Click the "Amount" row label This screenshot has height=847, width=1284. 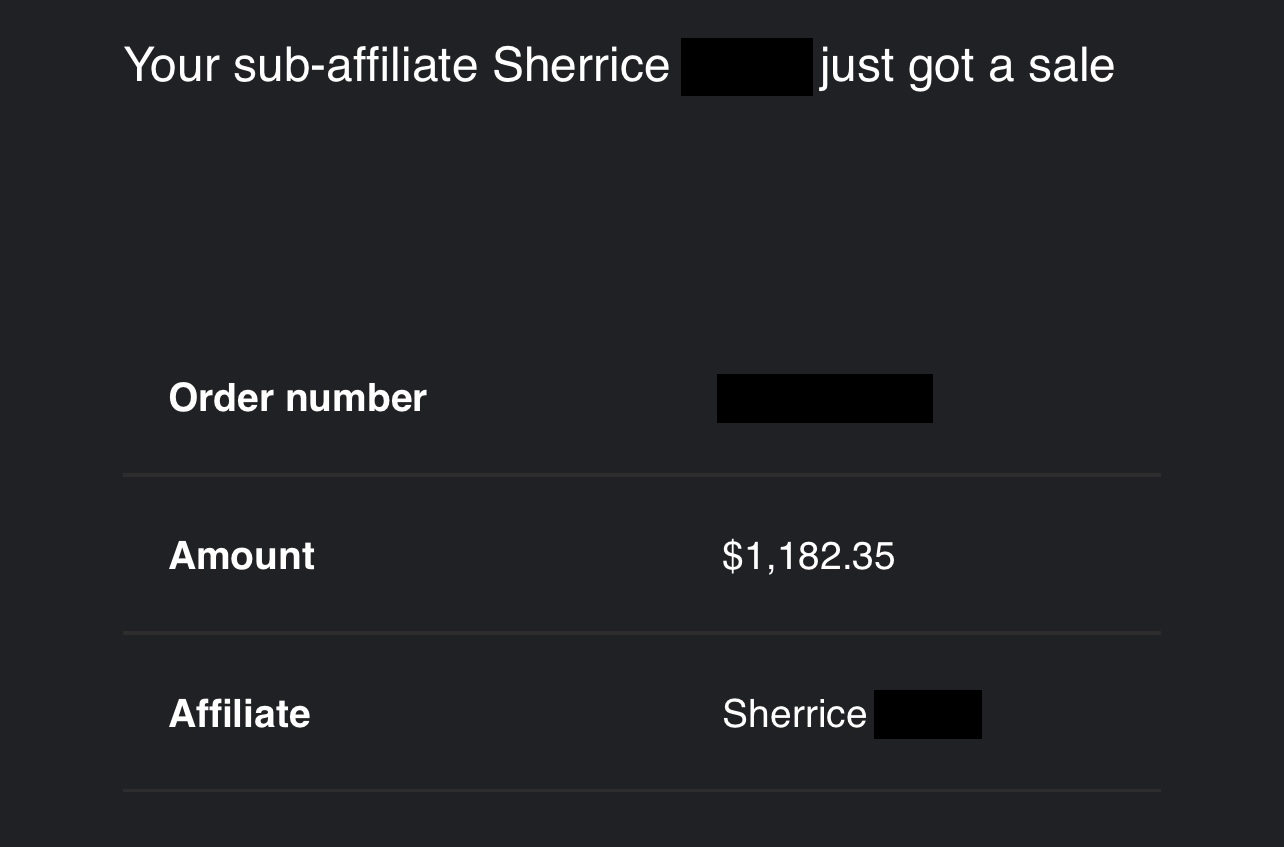241,556
